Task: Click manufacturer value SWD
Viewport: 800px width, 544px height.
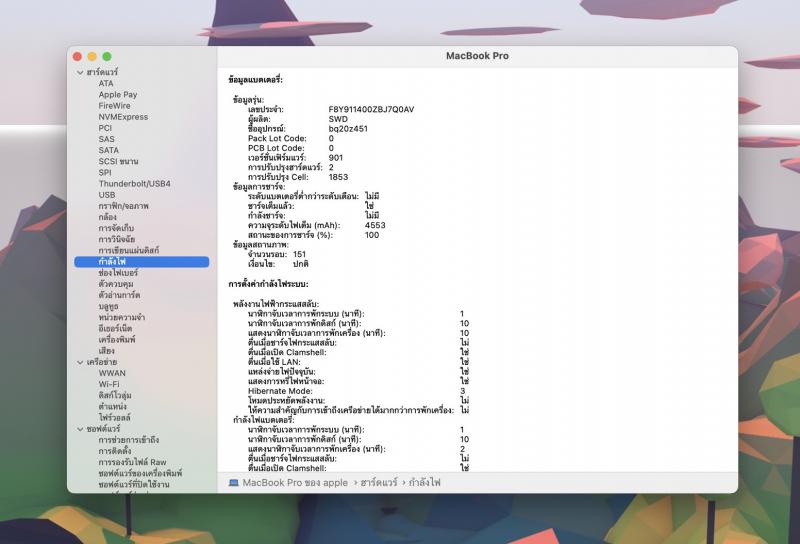Action: tap(338, 119)
